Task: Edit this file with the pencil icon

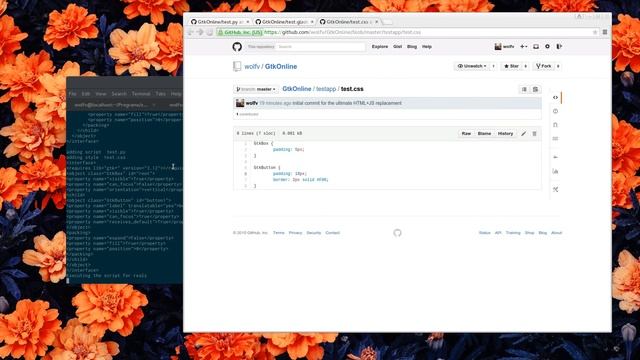Action: (524, 133)
